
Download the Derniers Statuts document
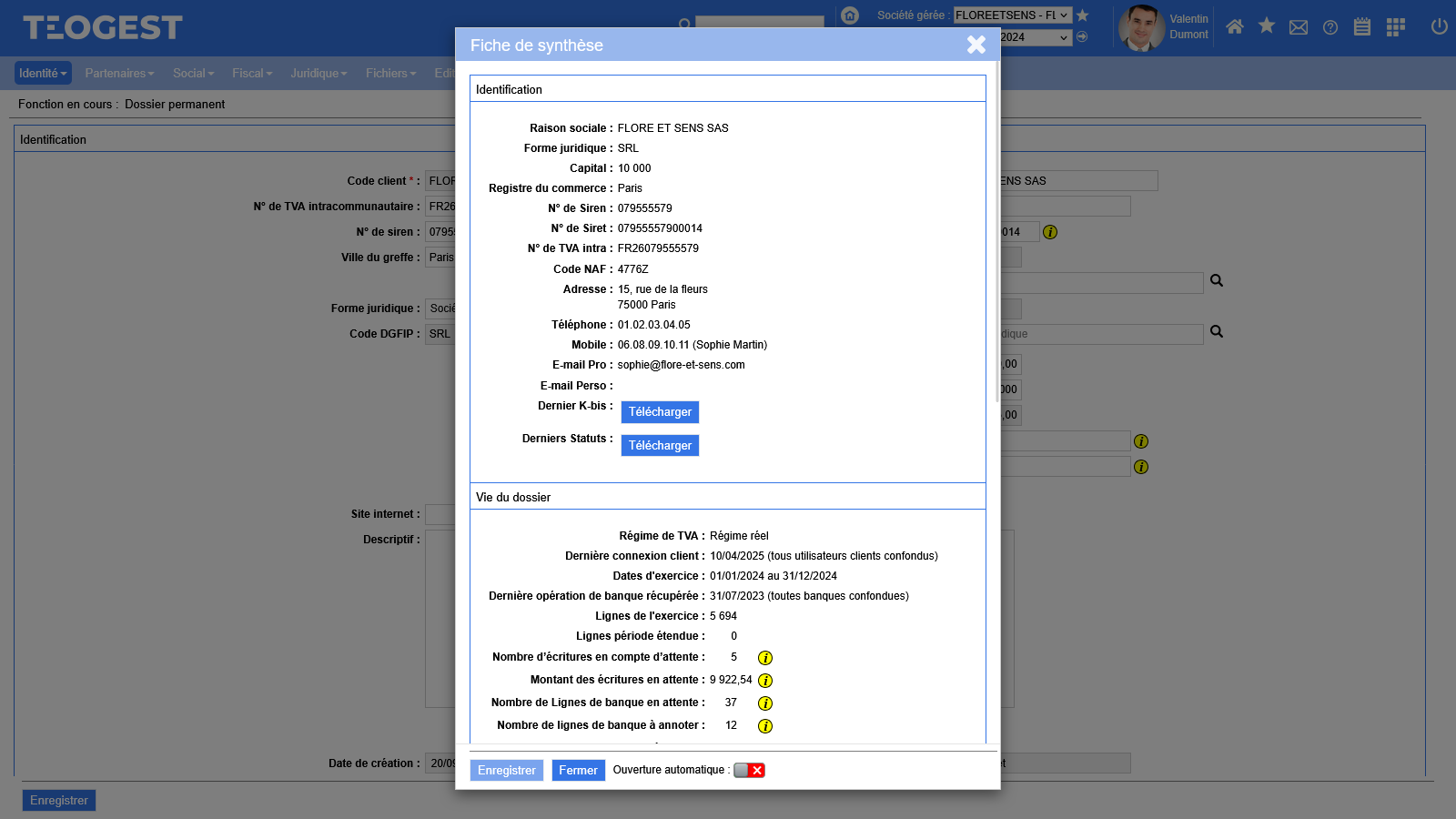(x=660, y=446)
